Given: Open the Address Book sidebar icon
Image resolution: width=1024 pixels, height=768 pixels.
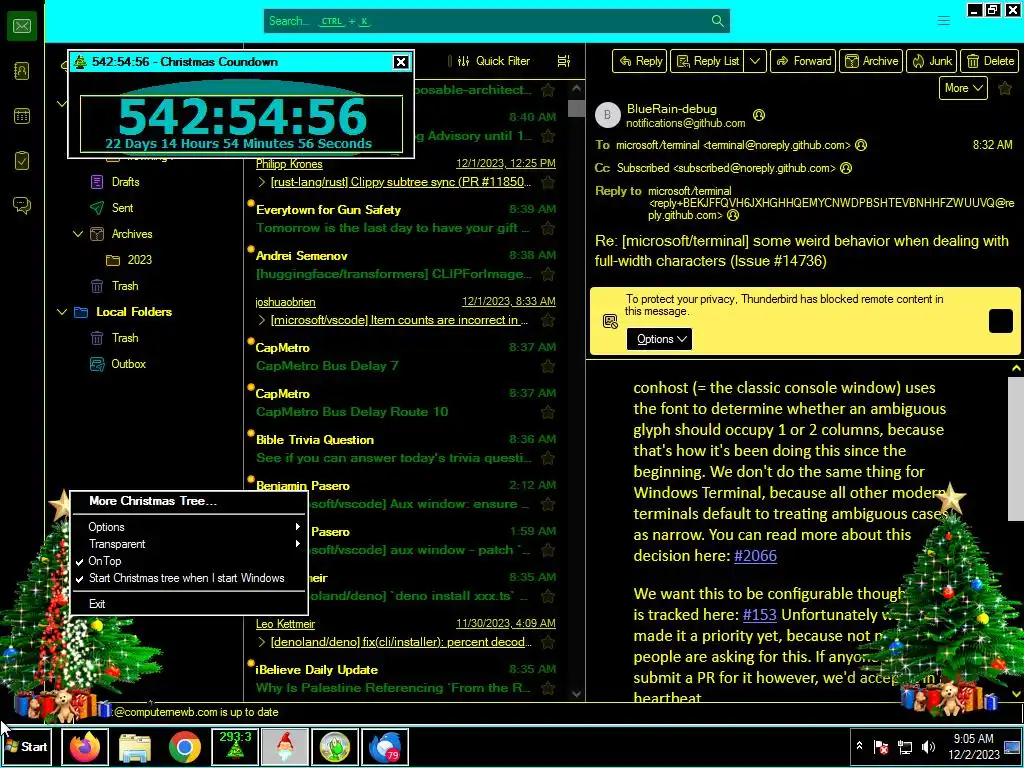Looking at the screenshot, I should coord(22,71).
